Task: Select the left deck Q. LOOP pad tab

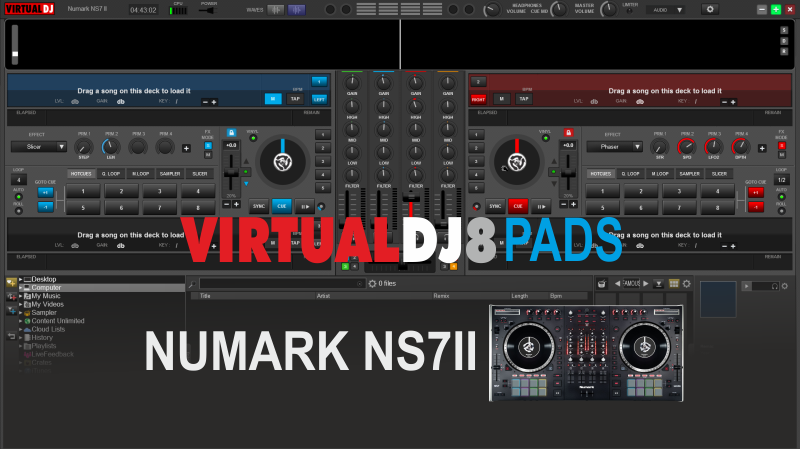Action: (x=111, y=174)
